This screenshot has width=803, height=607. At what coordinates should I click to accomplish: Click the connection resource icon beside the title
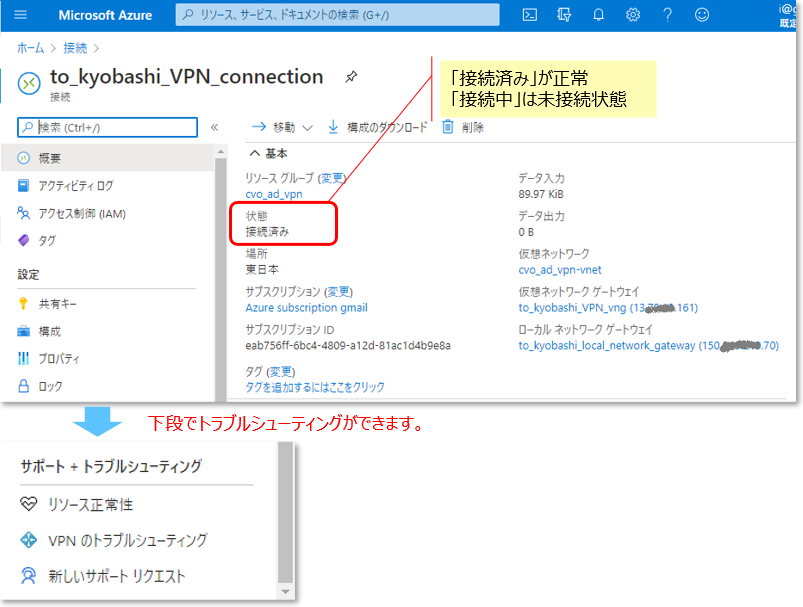click(29, 83)
